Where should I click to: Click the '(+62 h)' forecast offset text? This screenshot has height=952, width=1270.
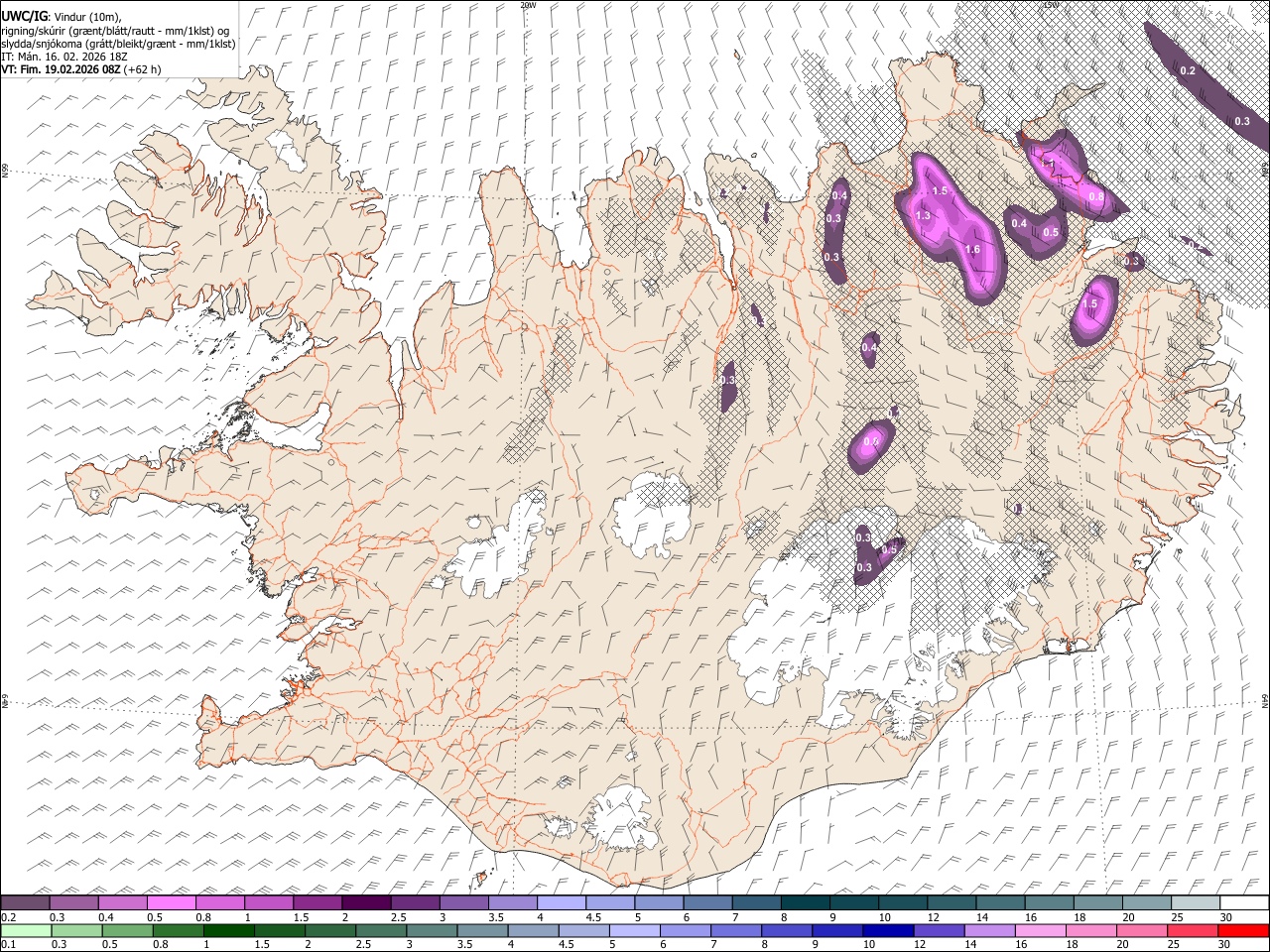143,69
